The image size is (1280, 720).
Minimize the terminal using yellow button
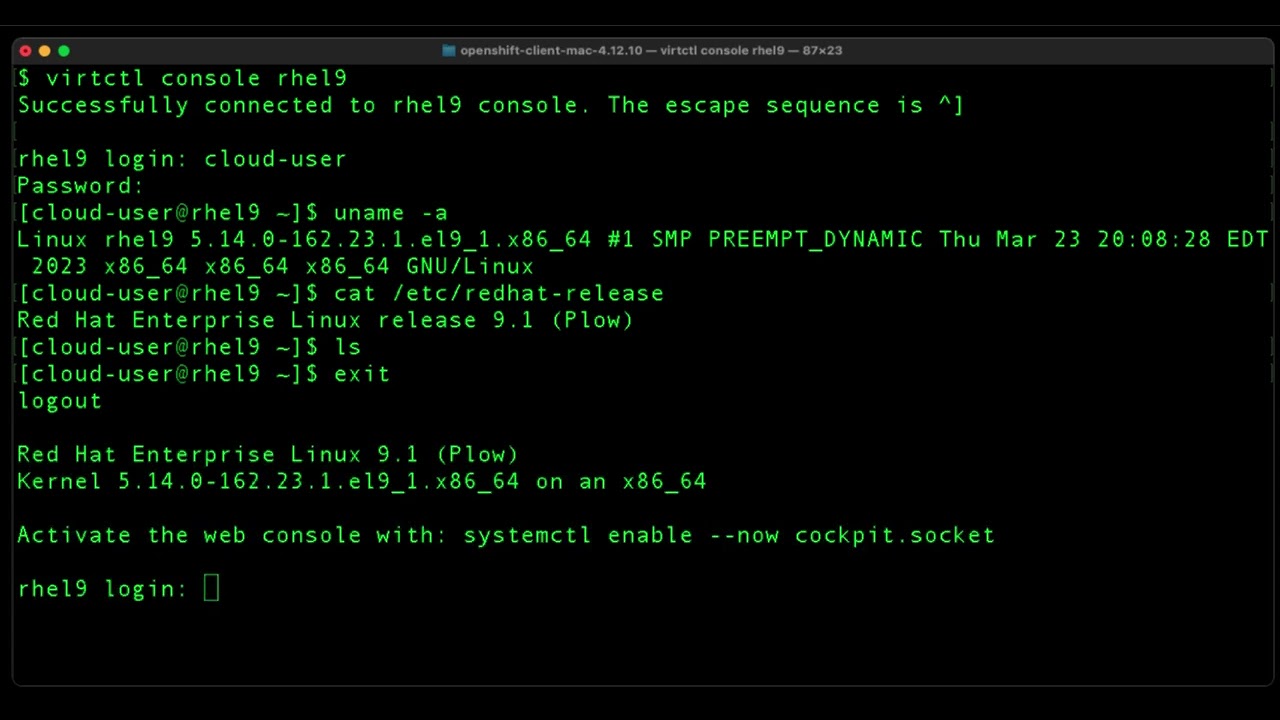tap(44, 51)
